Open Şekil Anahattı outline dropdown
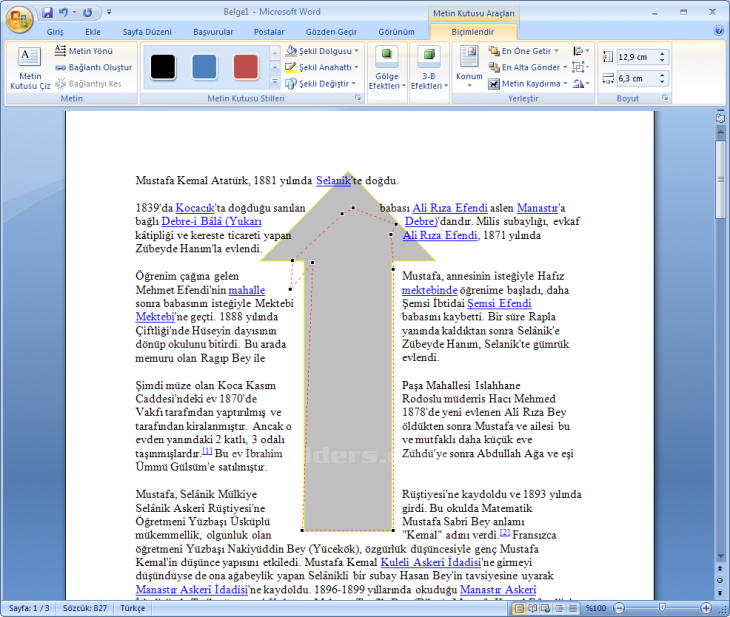The width and height of the screenshot is (730, 617). [322, 68]
